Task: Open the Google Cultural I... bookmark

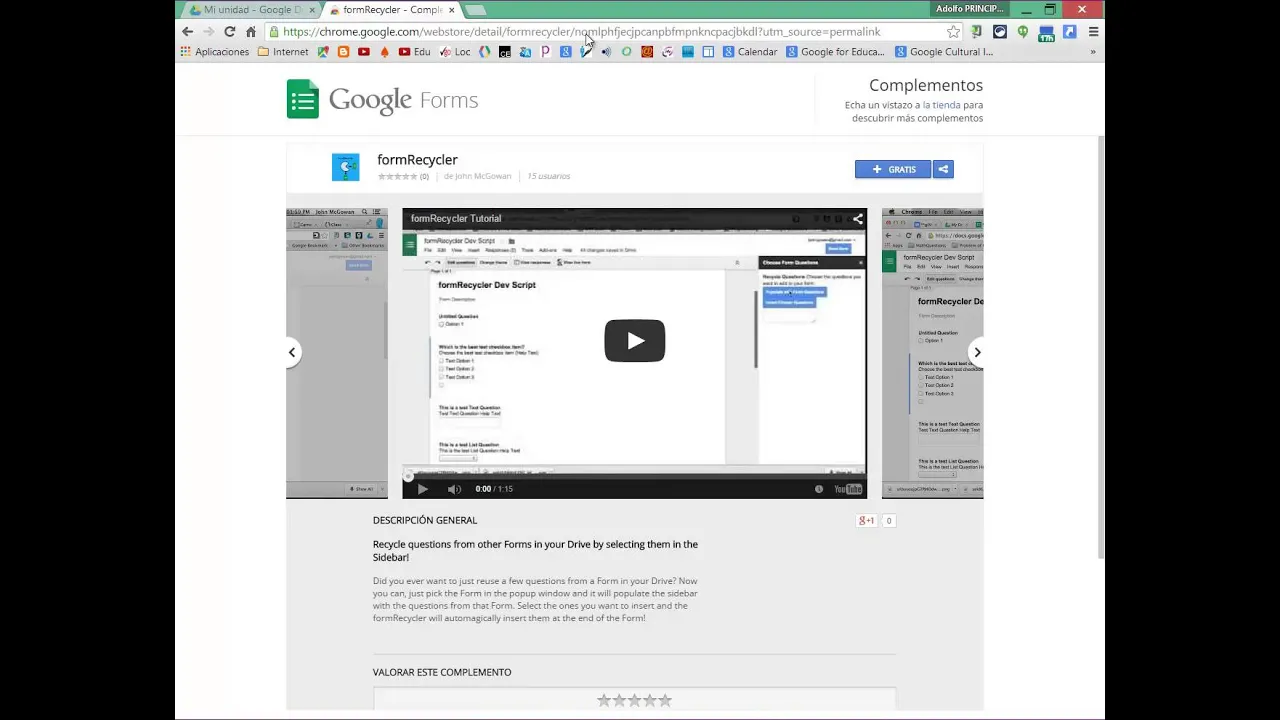Action: click(944, 52)
